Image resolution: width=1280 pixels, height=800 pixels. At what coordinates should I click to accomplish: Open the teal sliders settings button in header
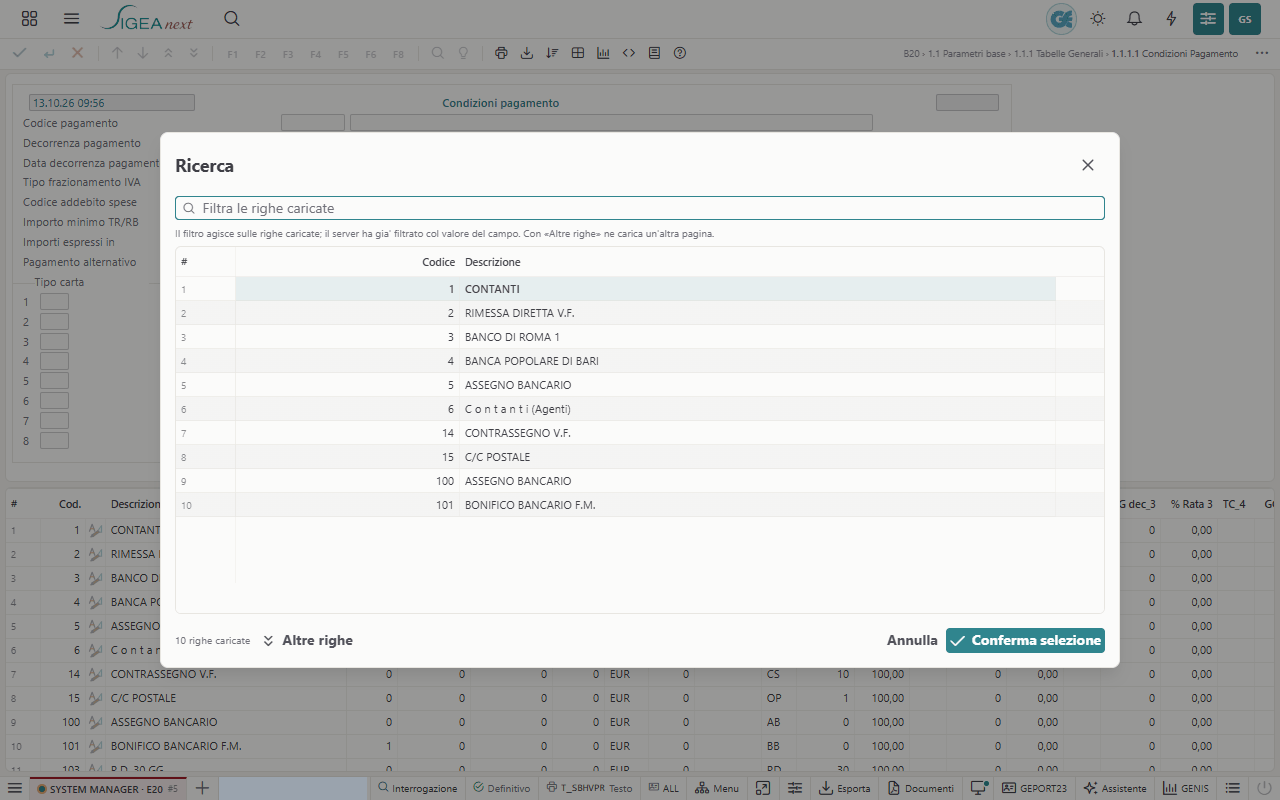pyautogui.click(x=1208, y=19)
